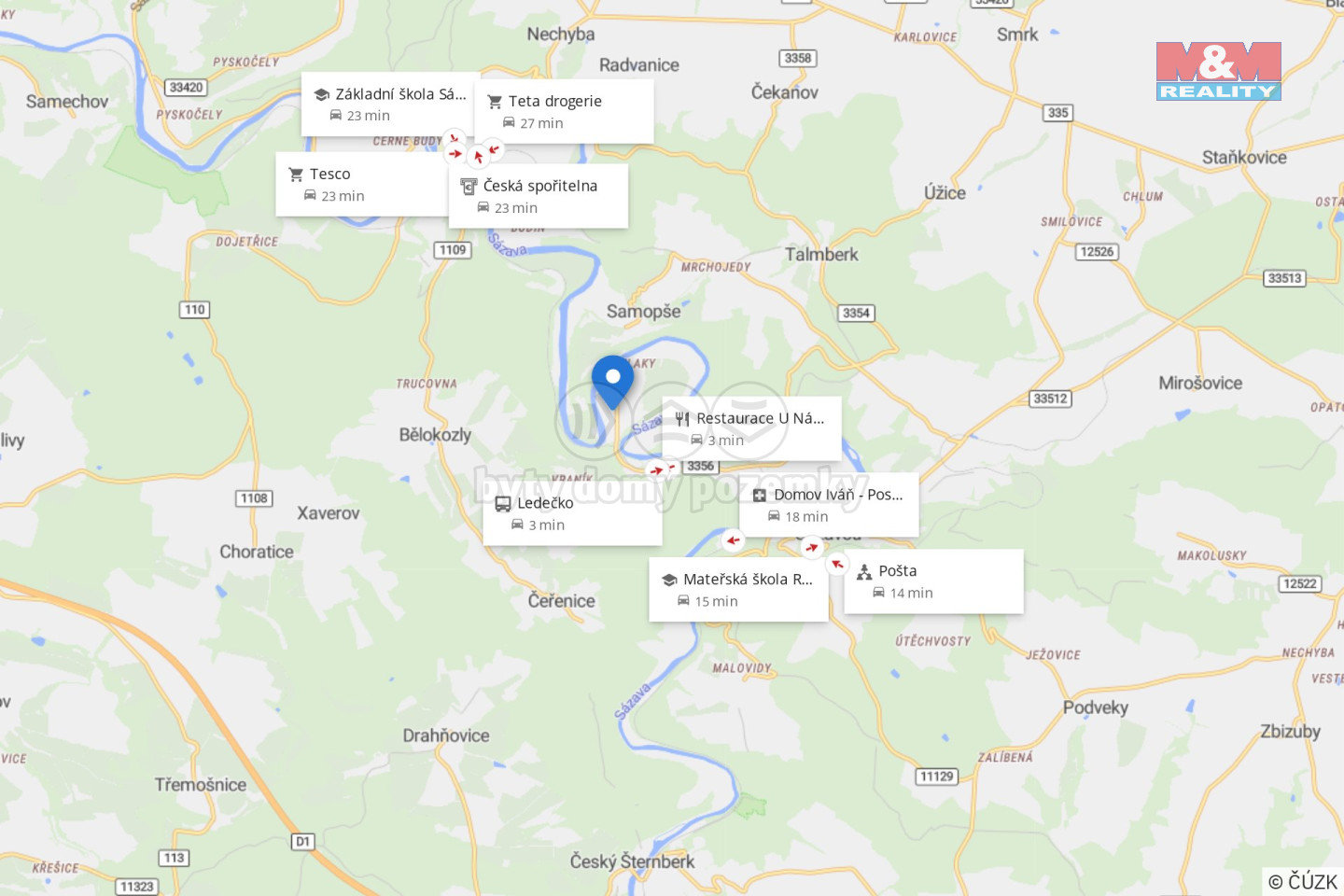Click the blue property location pin

coord(612,382)
